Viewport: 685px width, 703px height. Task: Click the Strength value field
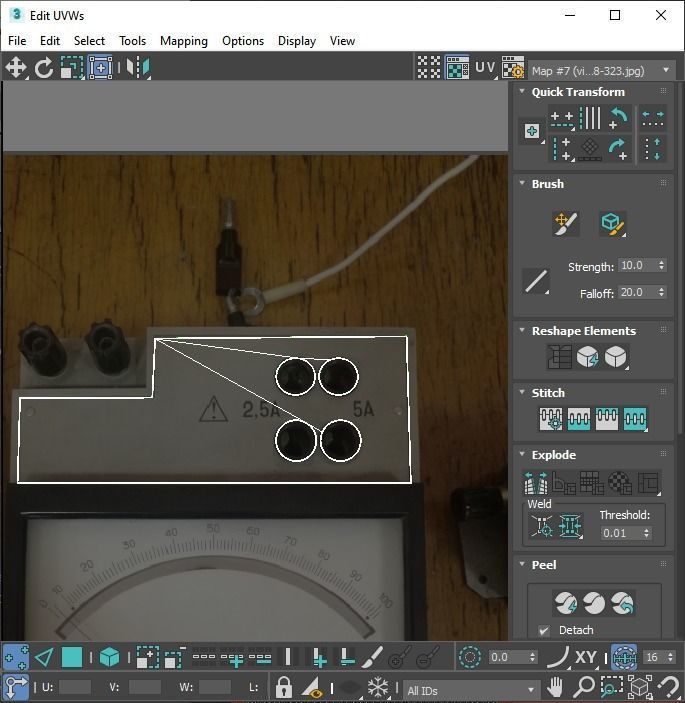coord(637,265)
